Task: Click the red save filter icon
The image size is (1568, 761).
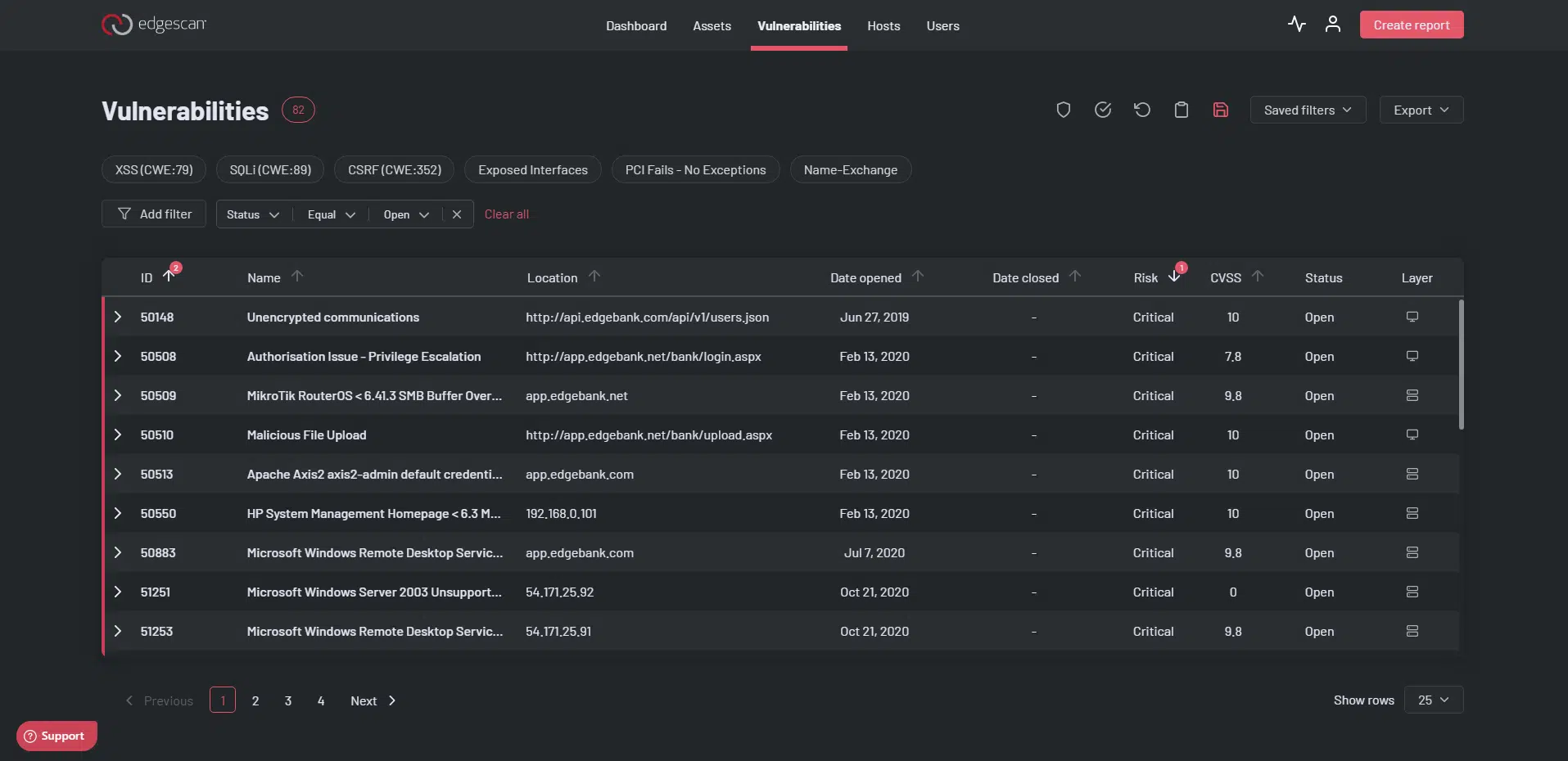Action: click(x=1221, y=110)
